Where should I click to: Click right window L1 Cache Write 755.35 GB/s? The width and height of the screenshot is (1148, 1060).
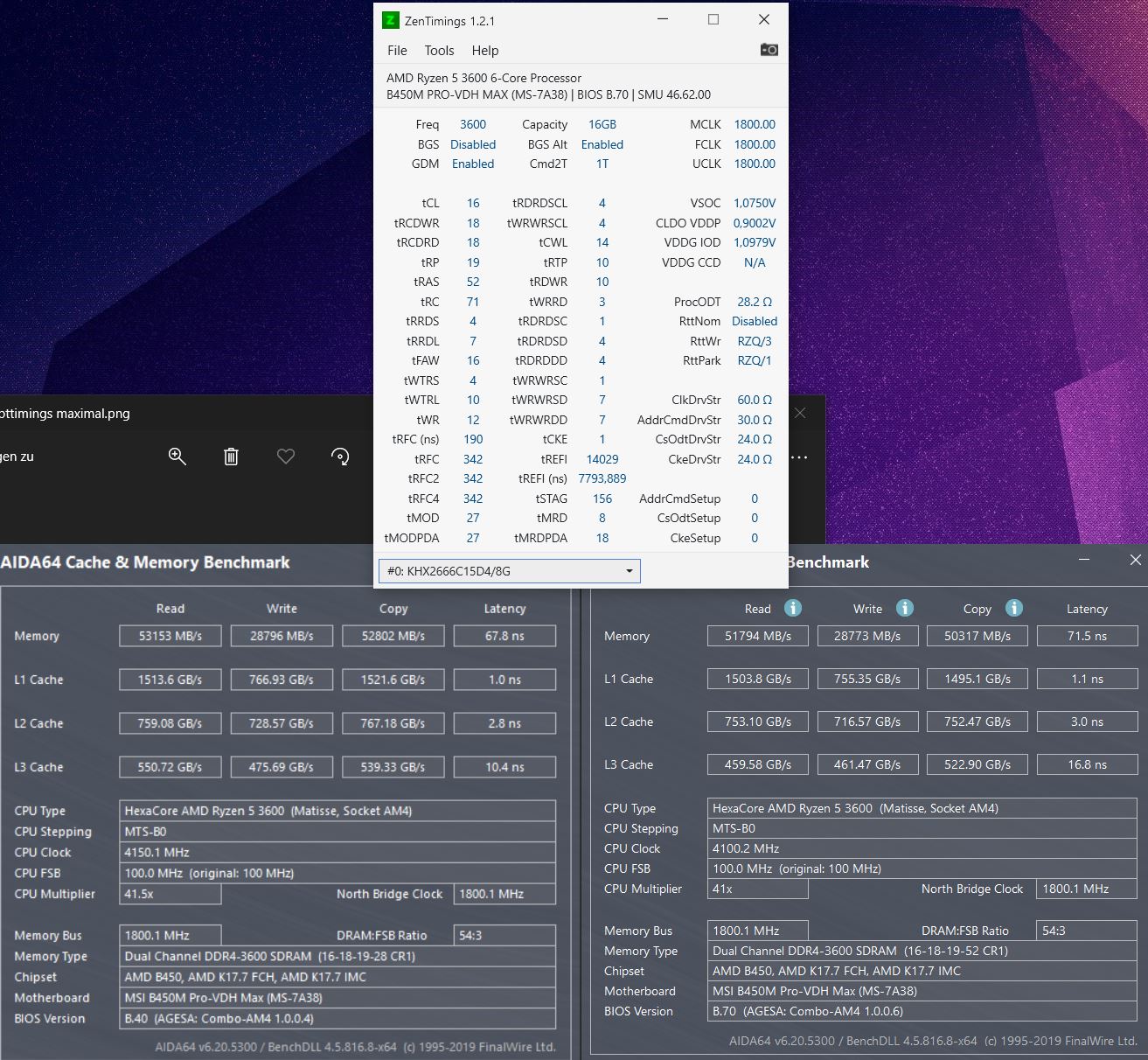coord(867,679)
